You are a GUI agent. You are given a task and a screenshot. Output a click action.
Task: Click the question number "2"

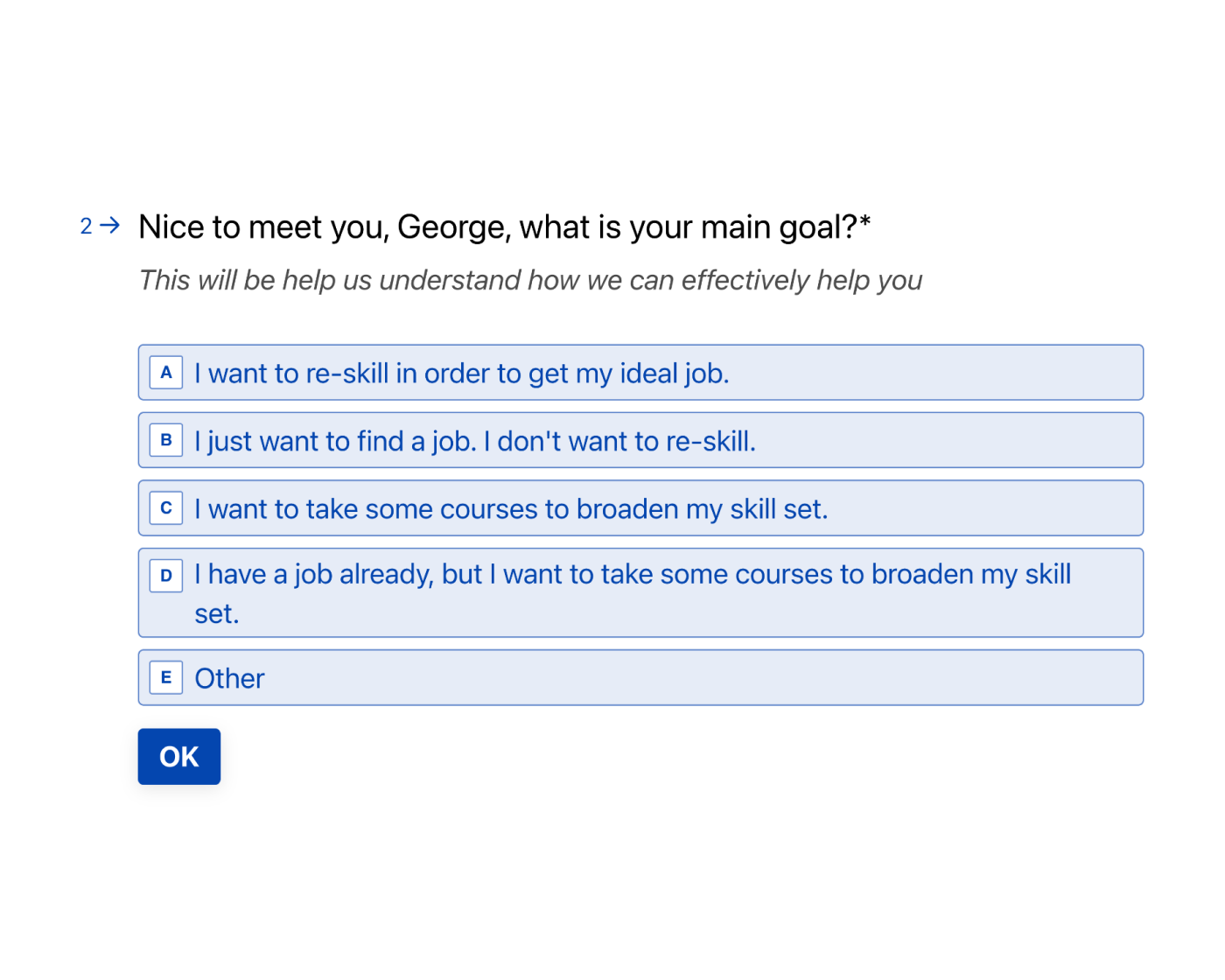click(x=86, y=227)
